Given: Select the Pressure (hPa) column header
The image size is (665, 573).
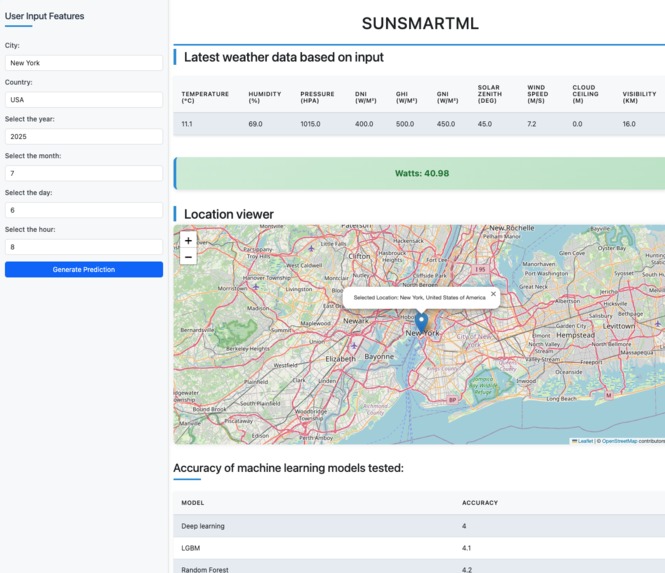Looking at the screenshot, I should tap(317, 97).
